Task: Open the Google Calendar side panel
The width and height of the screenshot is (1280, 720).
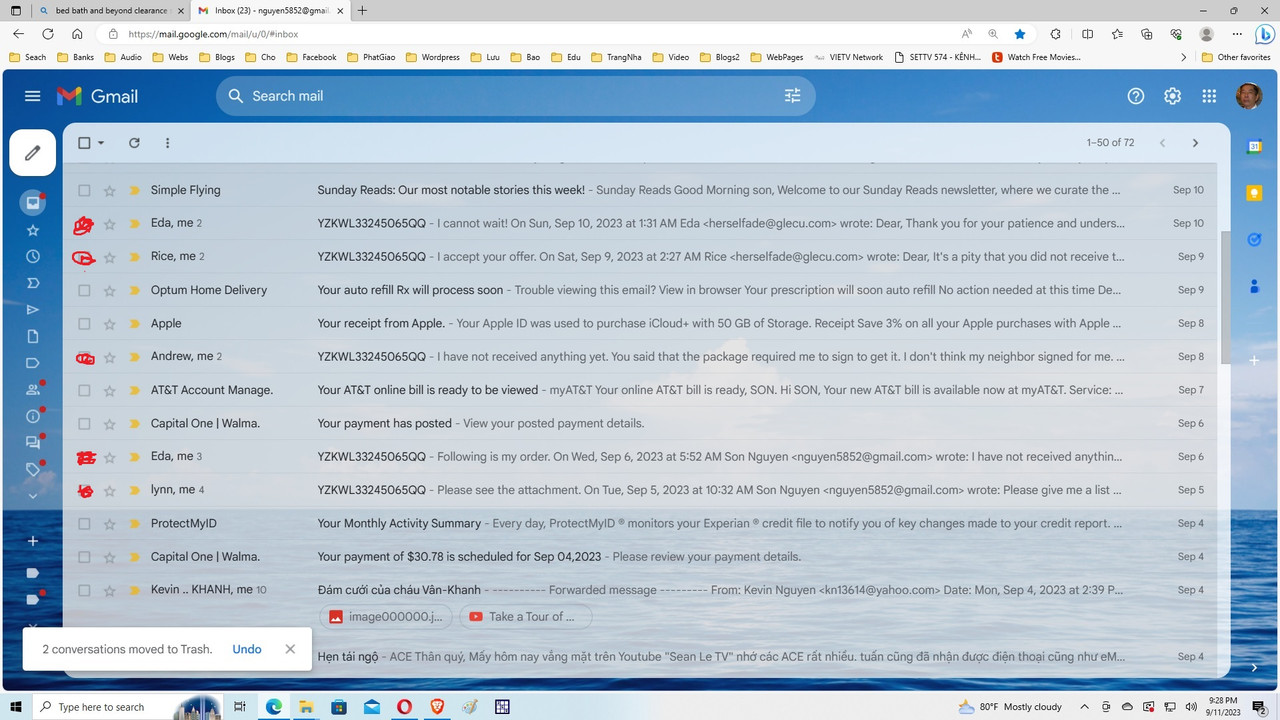Action: tap(1254, 147)
